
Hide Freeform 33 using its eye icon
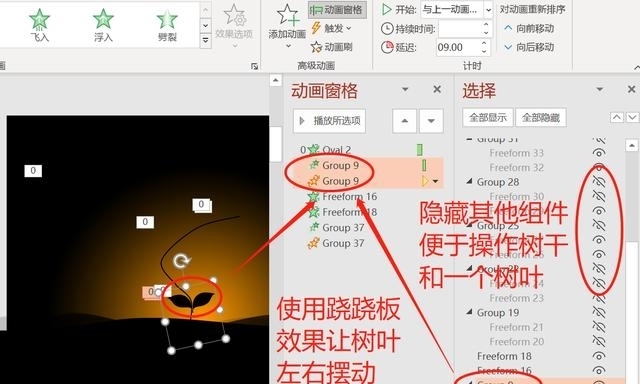coord(598,153)
